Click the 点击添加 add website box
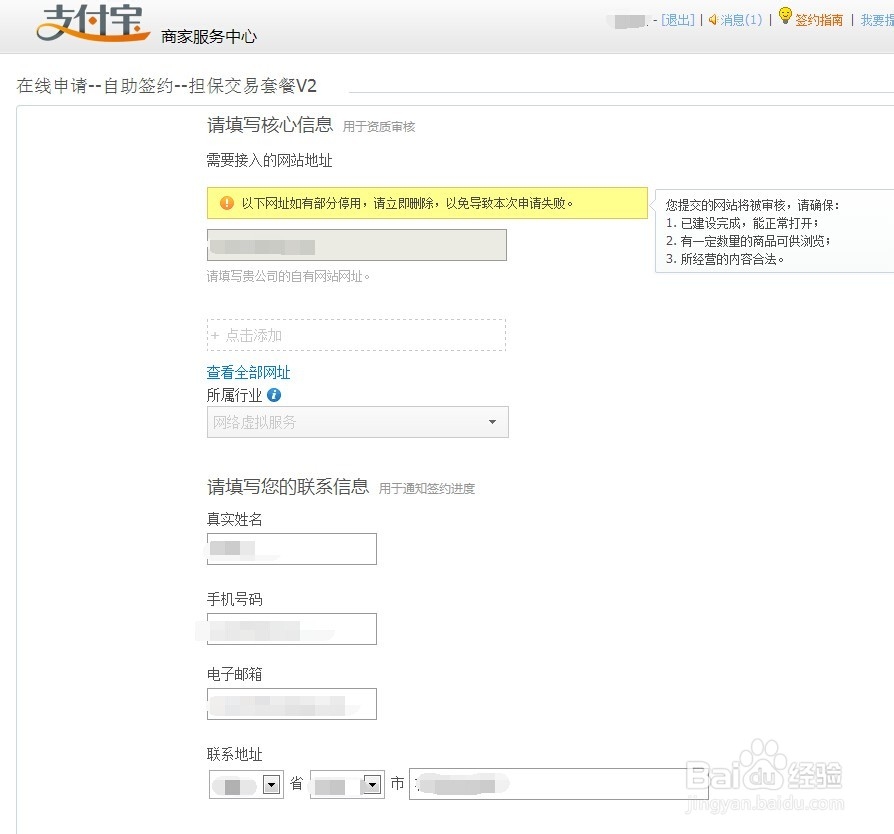This screenshot has width=894, height=834. [357, 335]
